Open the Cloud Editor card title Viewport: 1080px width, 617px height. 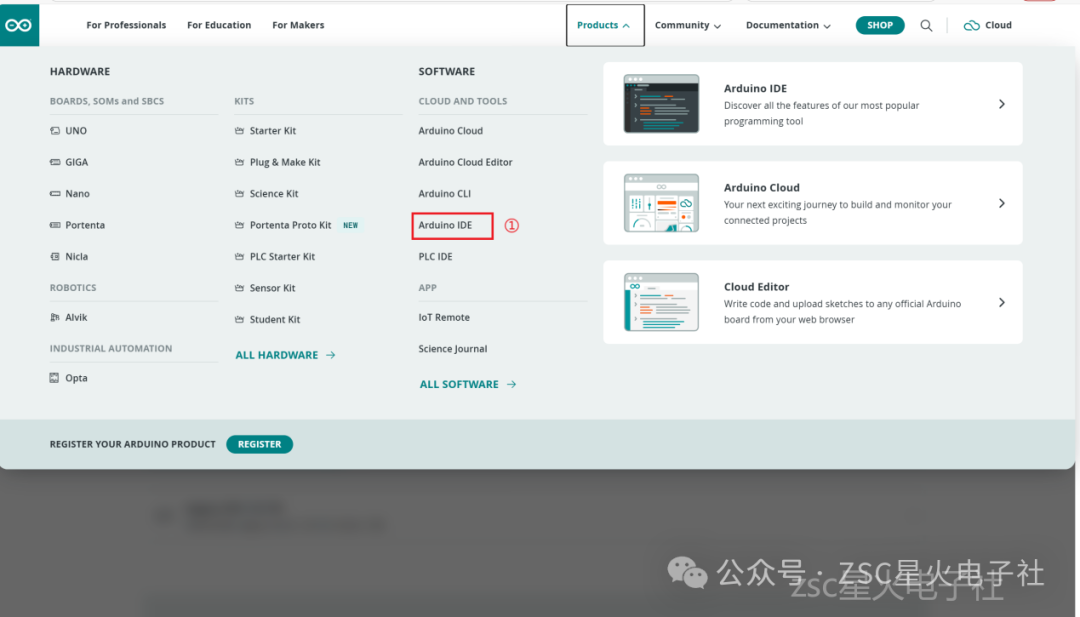point(756,286)
